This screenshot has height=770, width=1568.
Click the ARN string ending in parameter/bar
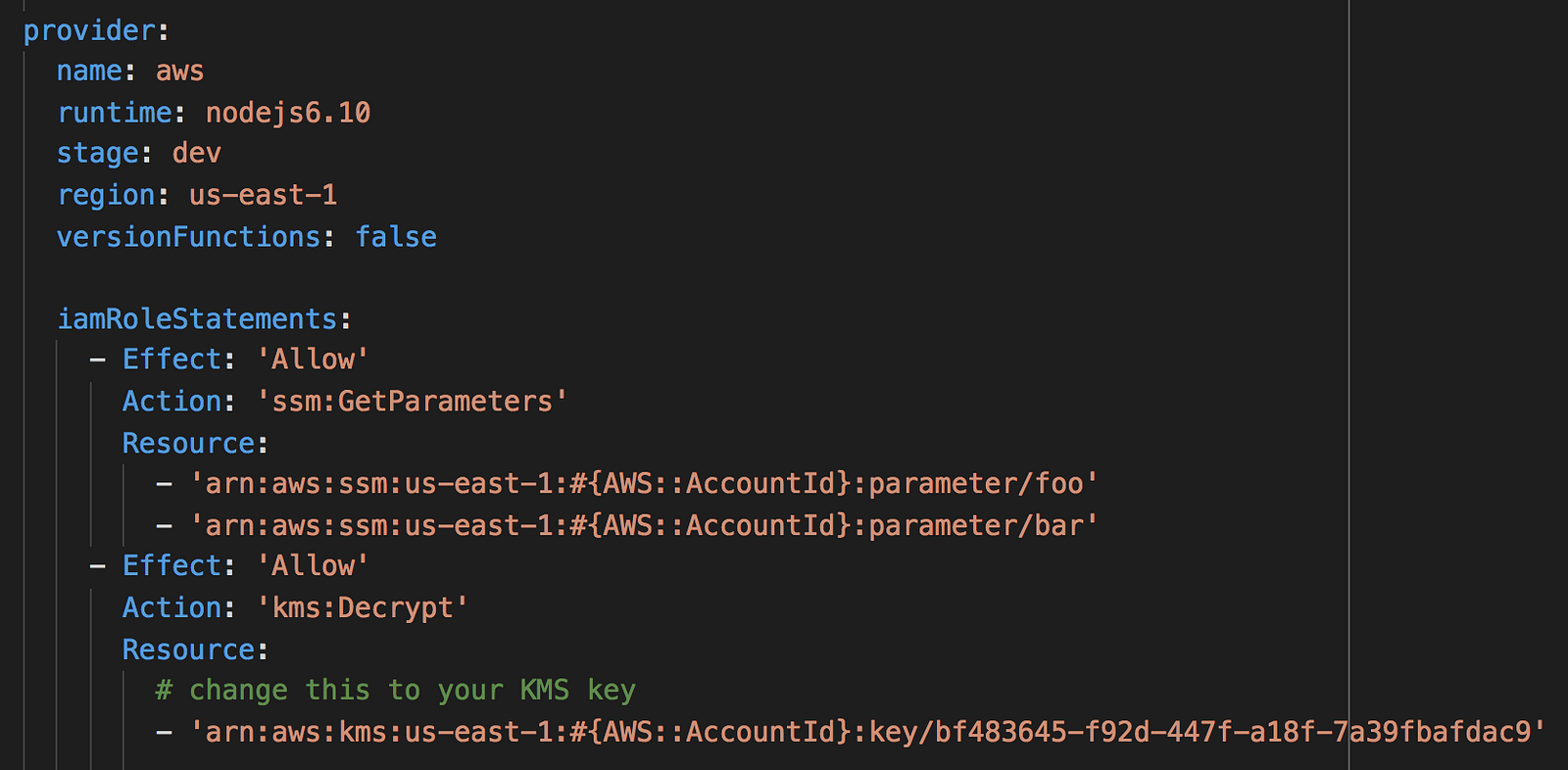(643, 526)
